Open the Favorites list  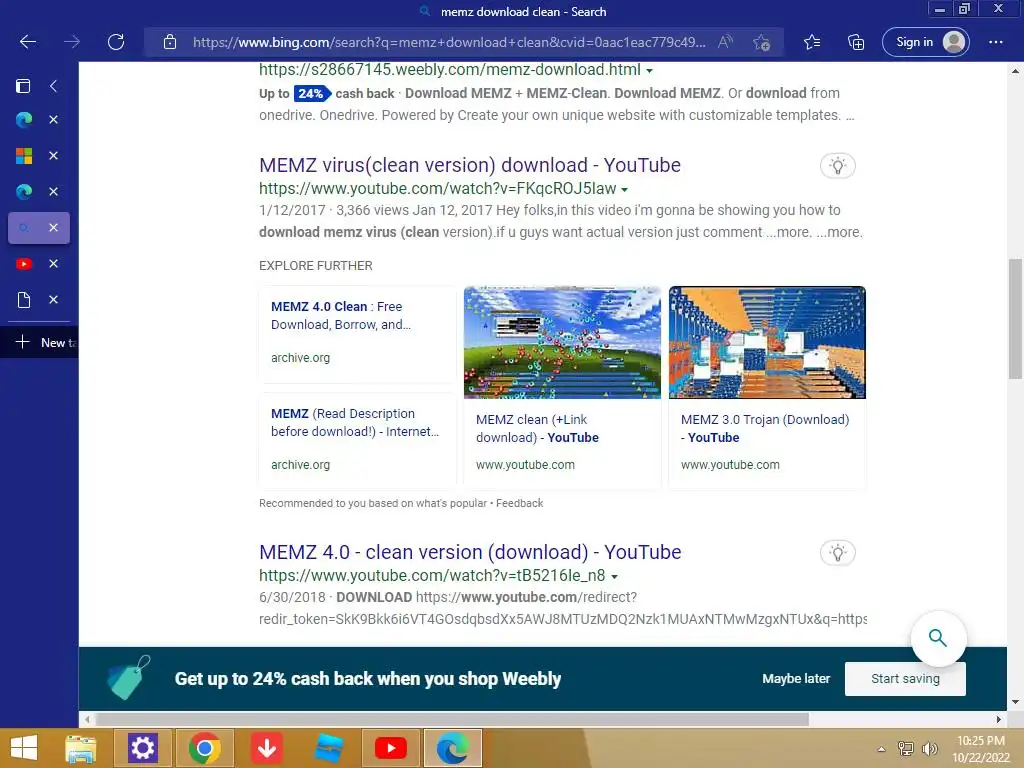[x=812, y=42]
